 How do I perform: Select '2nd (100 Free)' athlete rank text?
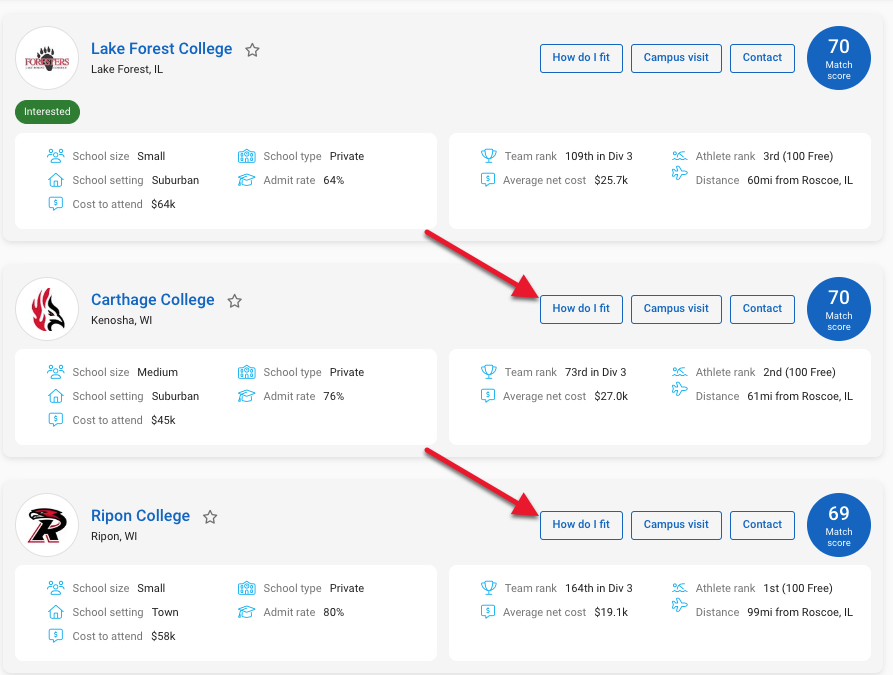799,372
